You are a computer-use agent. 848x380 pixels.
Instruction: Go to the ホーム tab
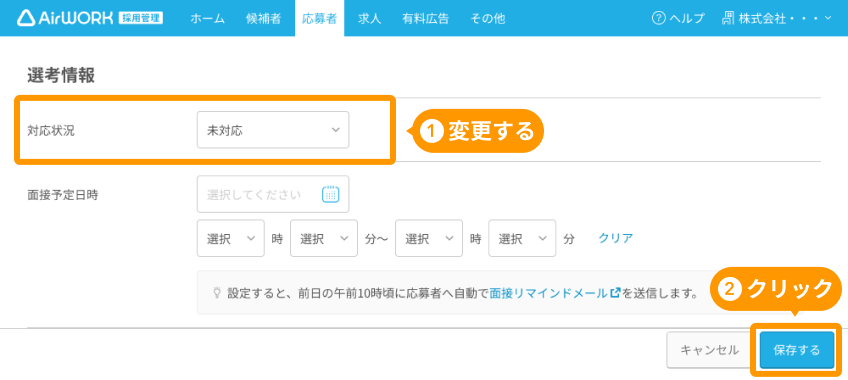(208, 18)
